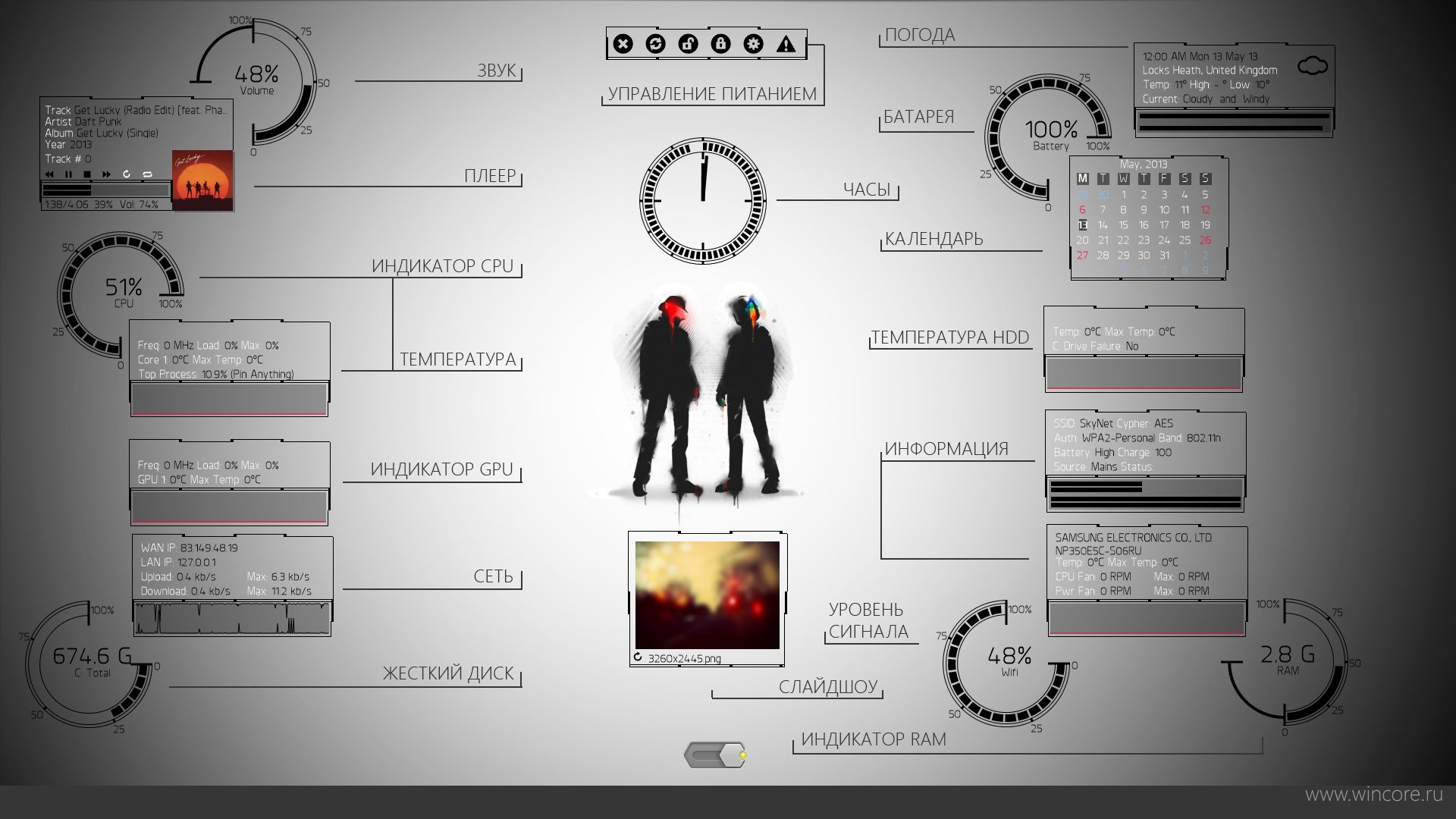Click the Current: Cloudy and Windy line
1456x819 pixels.
(x=1206, y=99)
